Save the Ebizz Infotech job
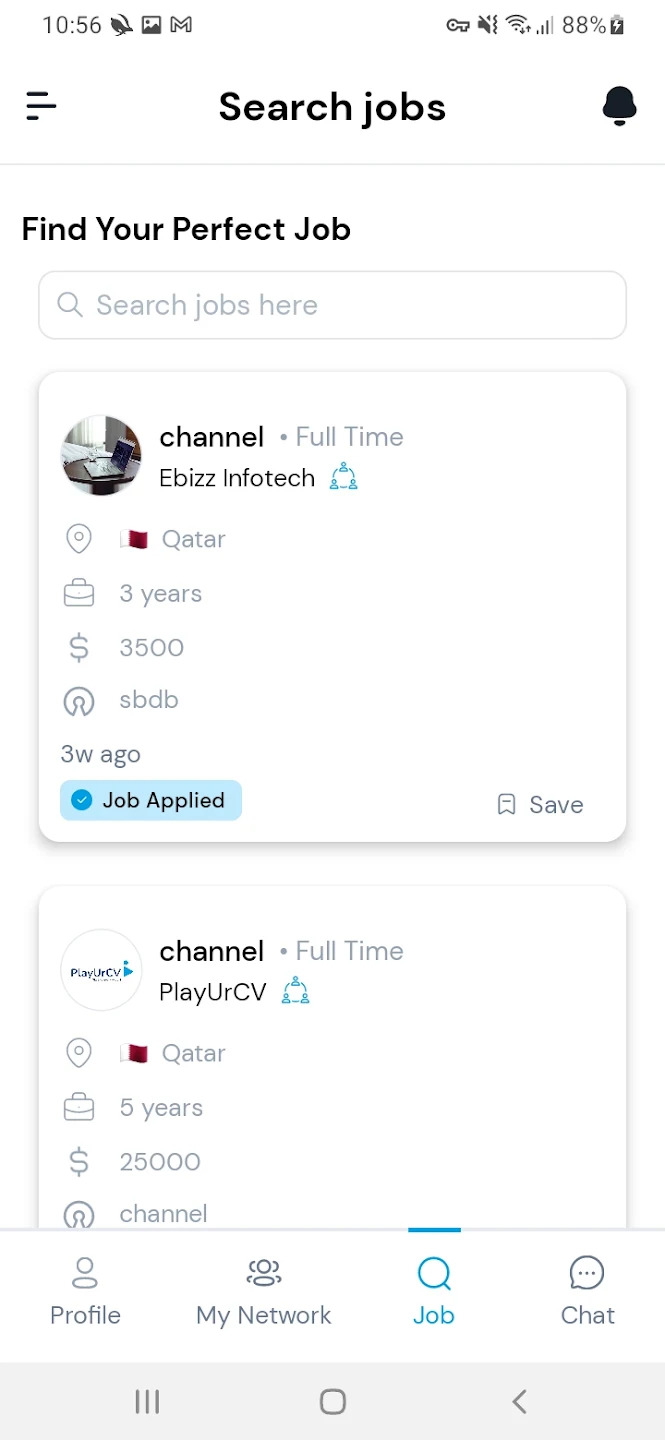Screen dimensions: 665x1440 (541, 805)
